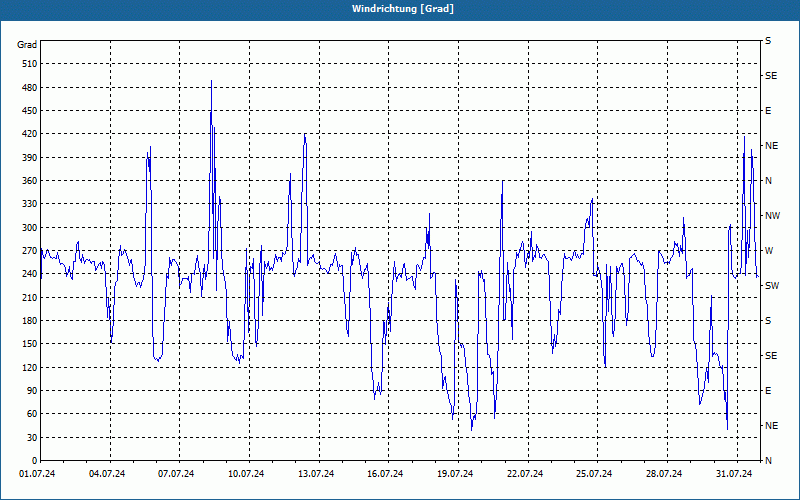The height and width of the screenshot is (500, 800).
Task: Click the date label '07.07.24'
Action: coord(176,474)
